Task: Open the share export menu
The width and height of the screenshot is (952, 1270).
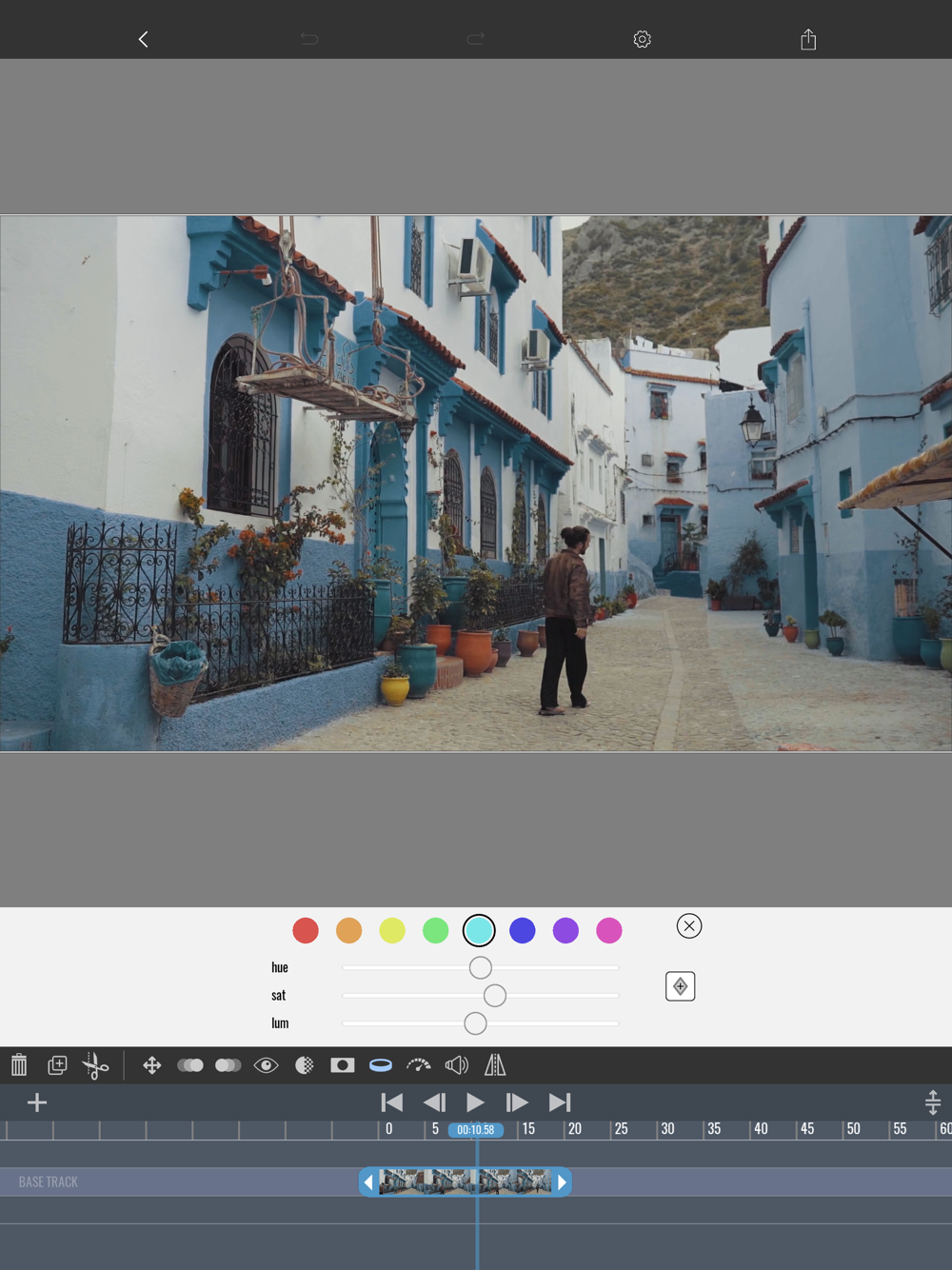Action: click(x=808, y=39)
